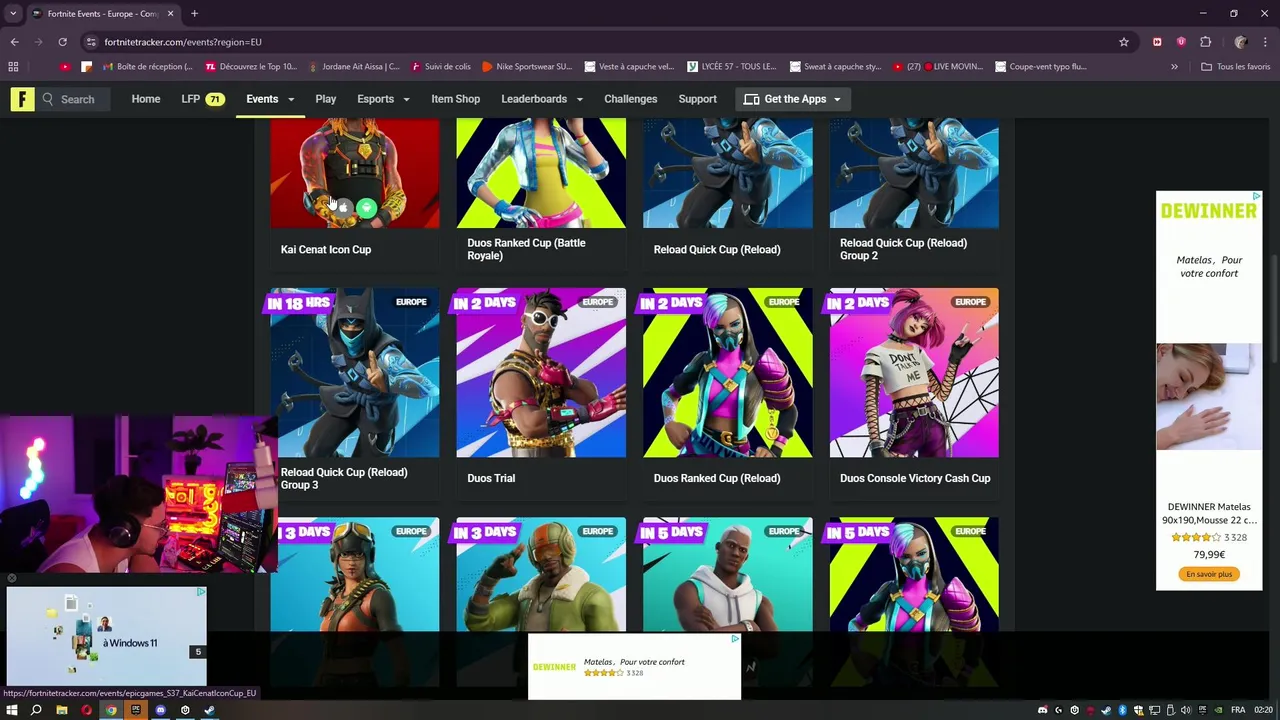Open the Gmail Boîte de réception bookmark
This screenshot has width=1280, height=720.
pyautogui.click(x=147, y=67)
